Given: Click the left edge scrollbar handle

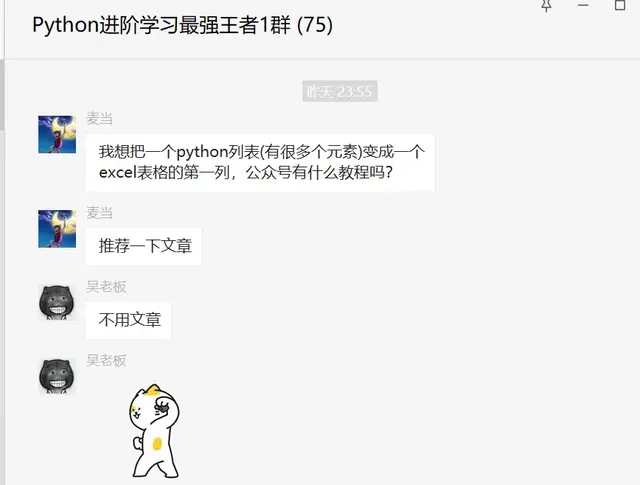Looking at the screenshot, I should pyautogui.click(x=2, y=95).
